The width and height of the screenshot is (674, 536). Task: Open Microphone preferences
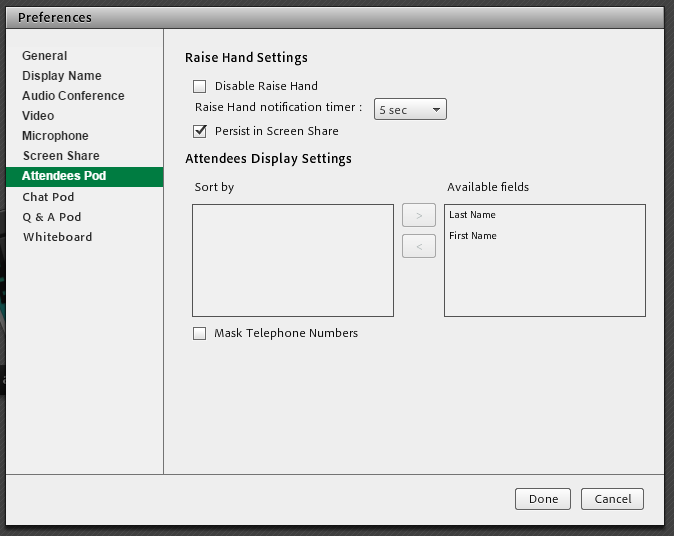point(55,136)
